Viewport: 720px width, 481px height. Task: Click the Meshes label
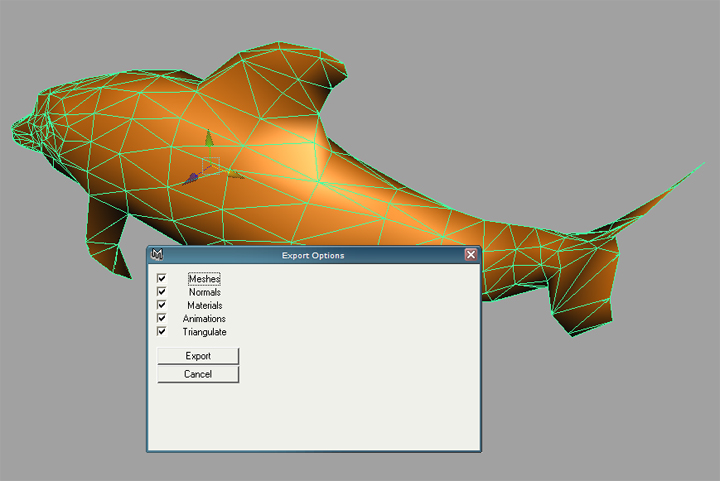[x=204, y=279]
